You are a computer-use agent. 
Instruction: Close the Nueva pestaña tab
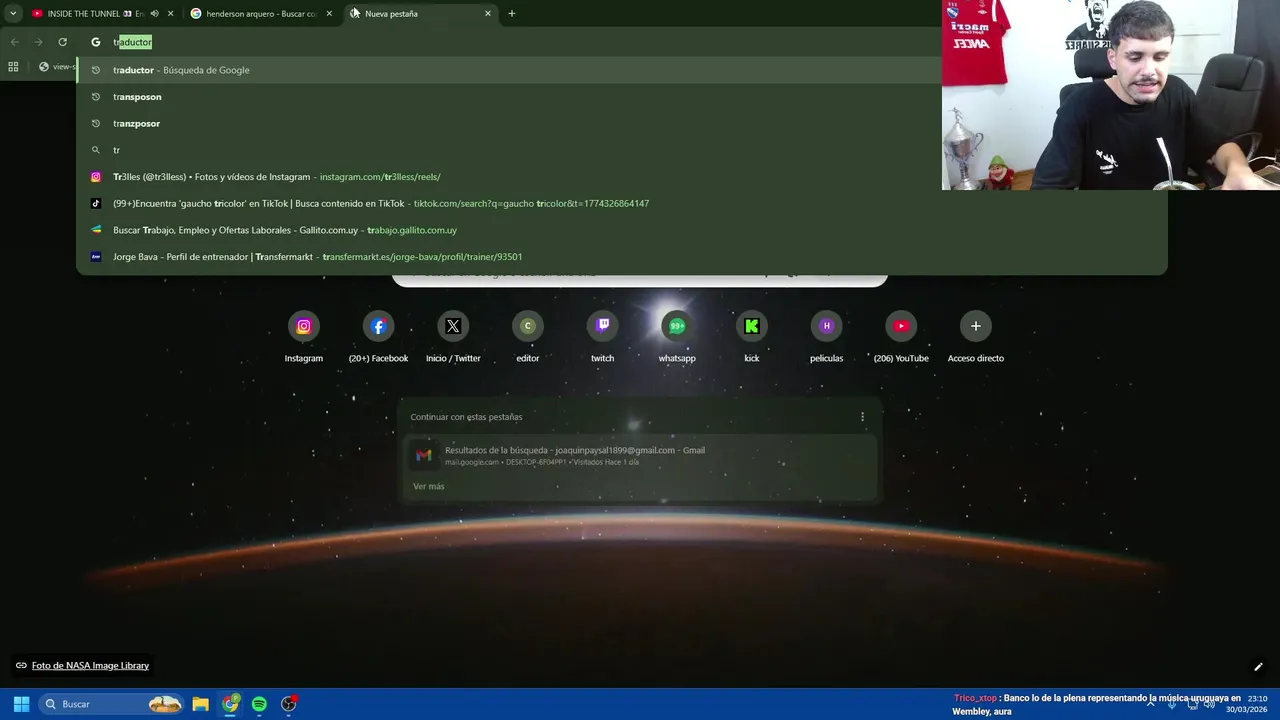pos(488,14)
